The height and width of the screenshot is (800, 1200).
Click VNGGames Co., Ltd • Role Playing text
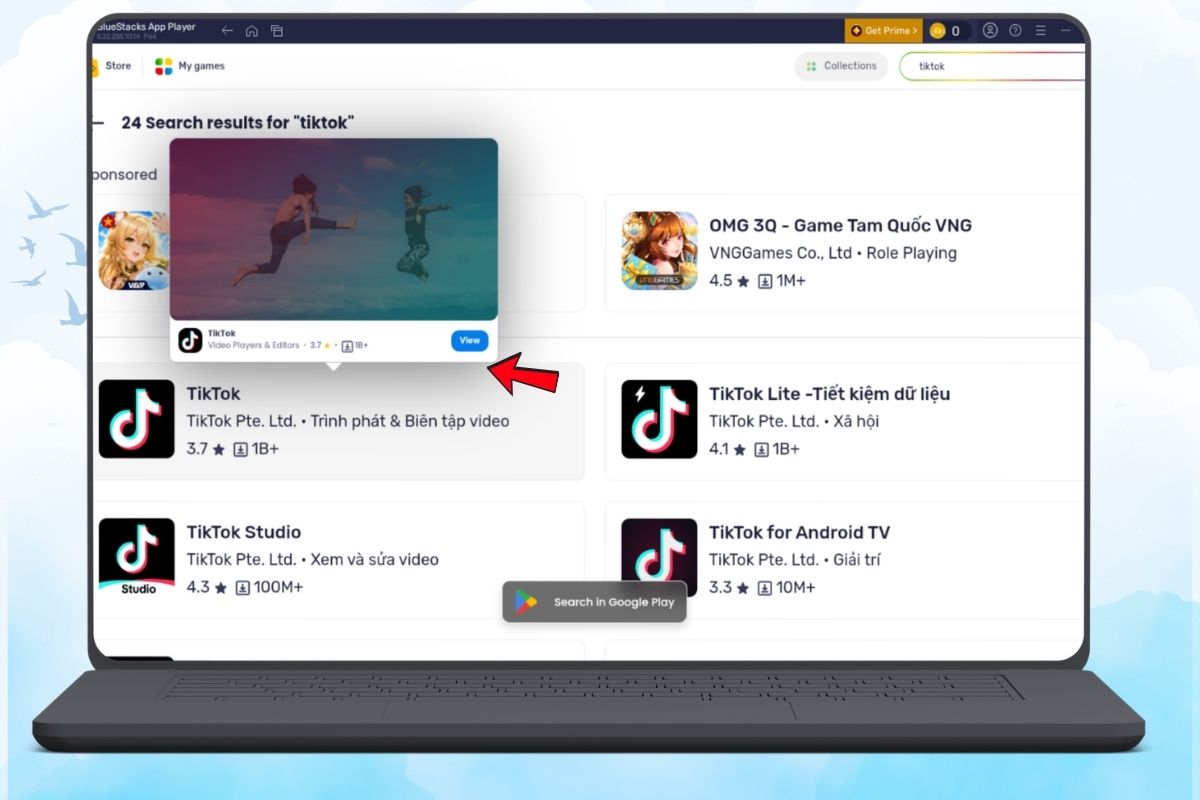(833, 253)
